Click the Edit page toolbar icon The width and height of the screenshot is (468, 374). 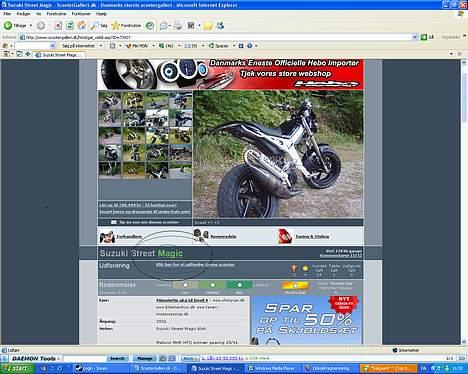point(191,25)
